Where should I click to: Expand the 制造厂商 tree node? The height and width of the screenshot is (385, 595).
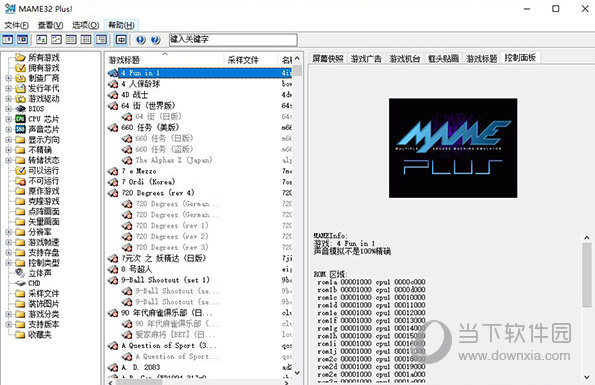pyautogui.click(x=8, y=78)
